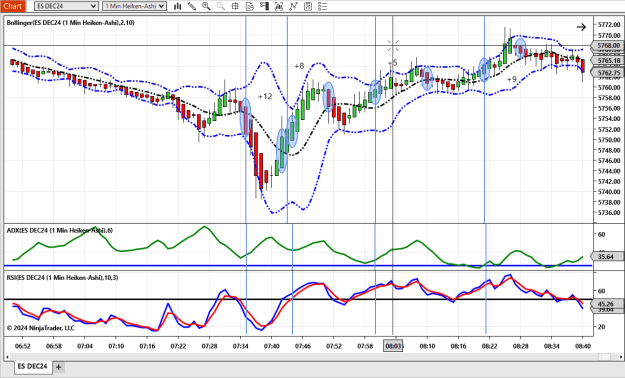Click the left arrow of horizontal scrollbar
The image size is (625, 378).
click(7, 357)
